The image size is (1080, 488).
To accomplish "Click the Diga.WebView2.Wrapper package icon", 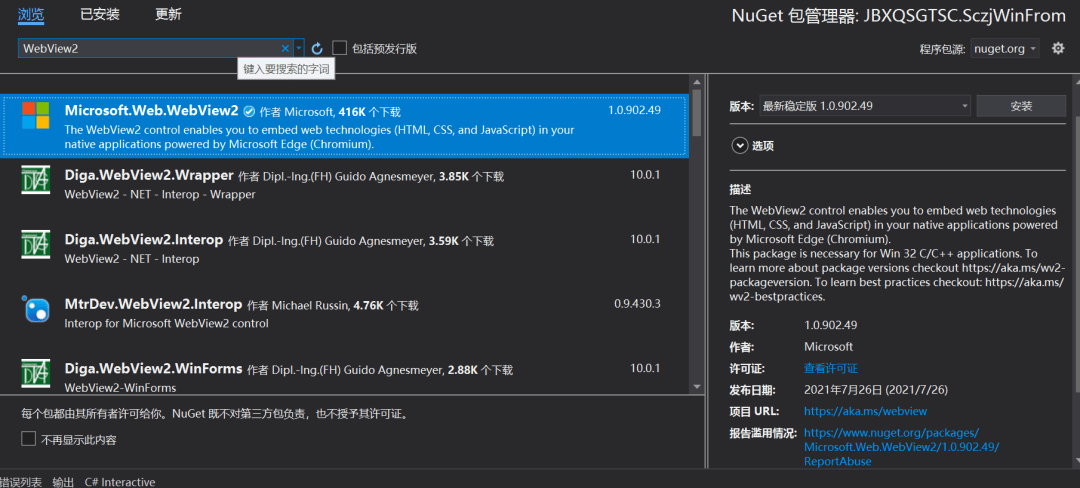I will pyautogui.click(x=36, y=182).
